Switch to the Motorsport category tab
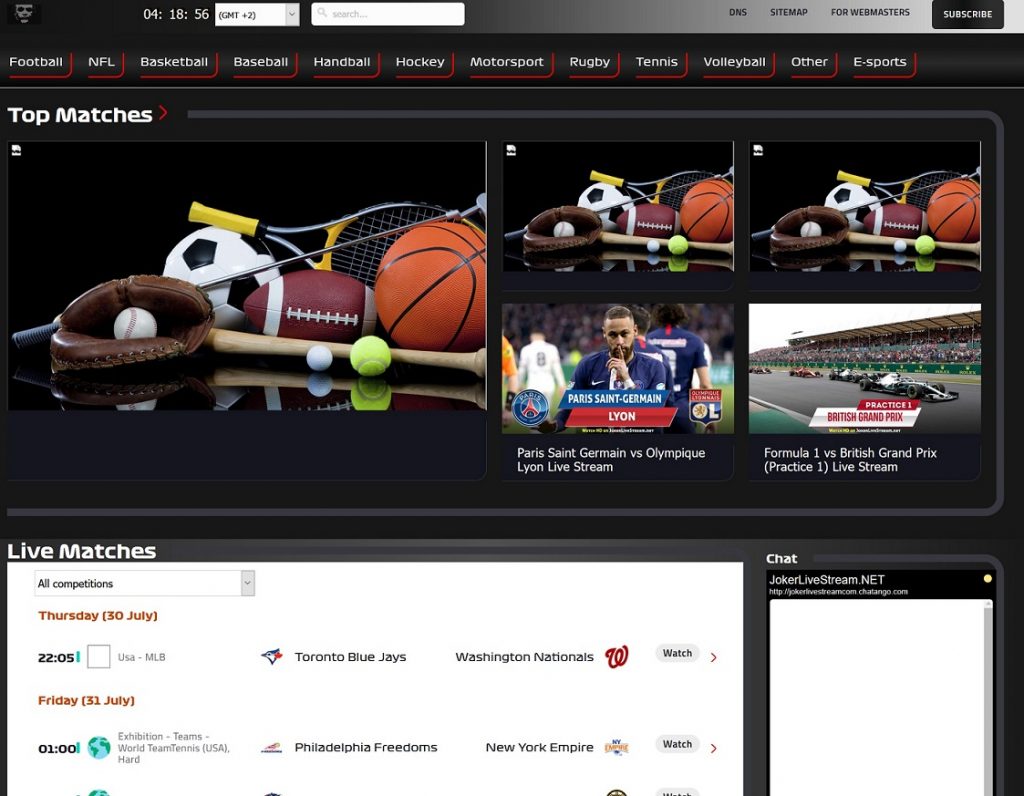The height and width of the screenshot is (796, 1024). 507,62
